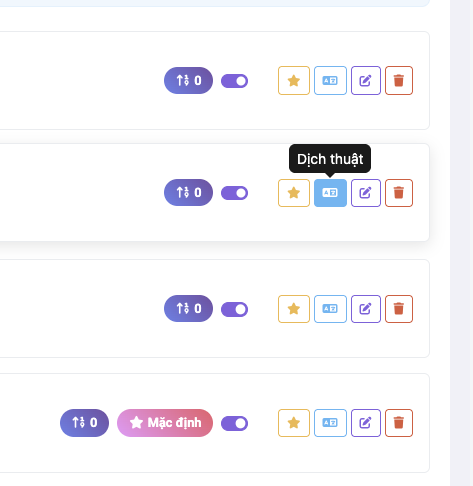
Task: Set second row as default using star
Action: tap(294, 193)
